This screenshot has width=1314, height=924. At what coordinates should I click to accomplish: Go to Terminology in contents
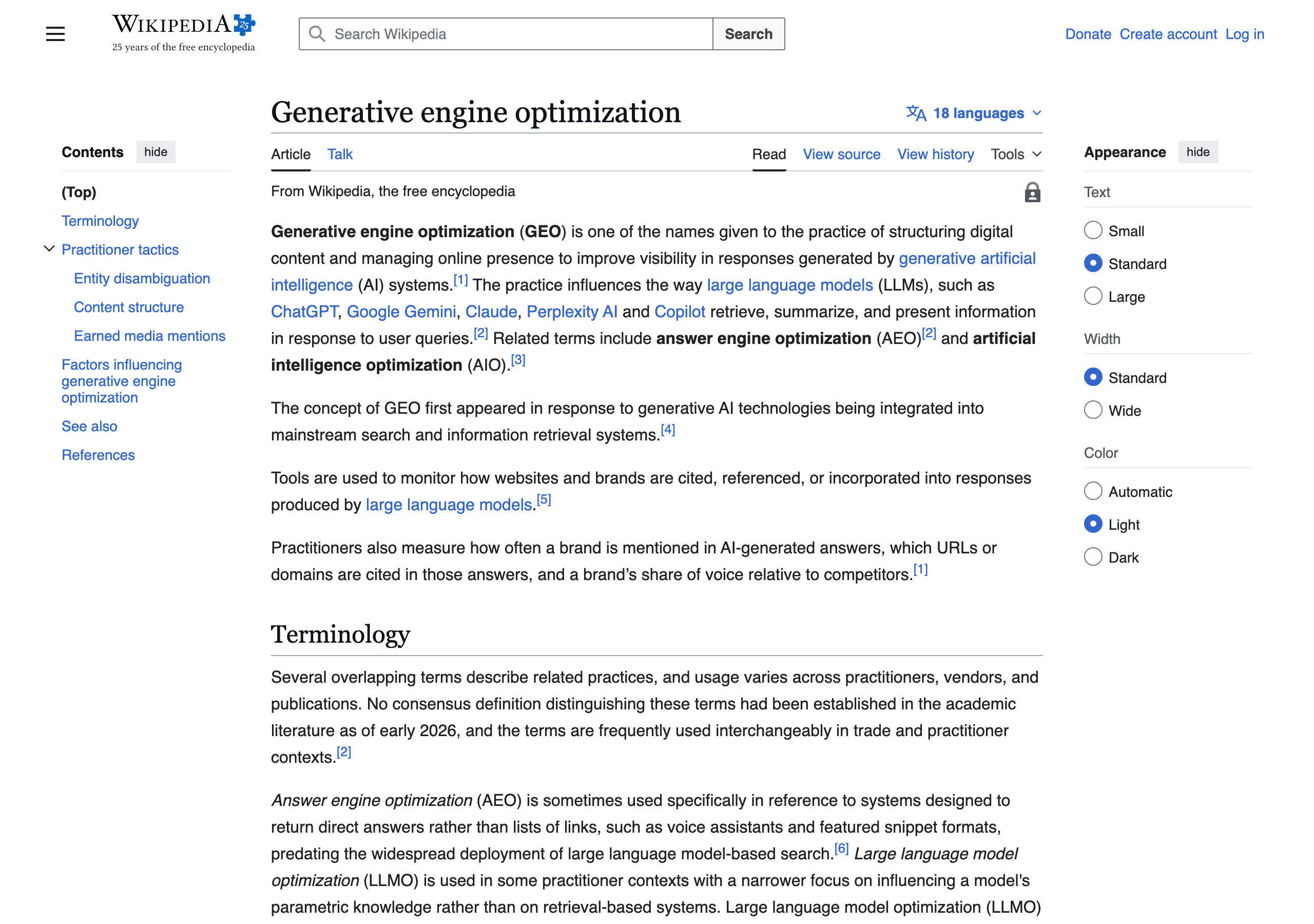click(x=100, y=220)
